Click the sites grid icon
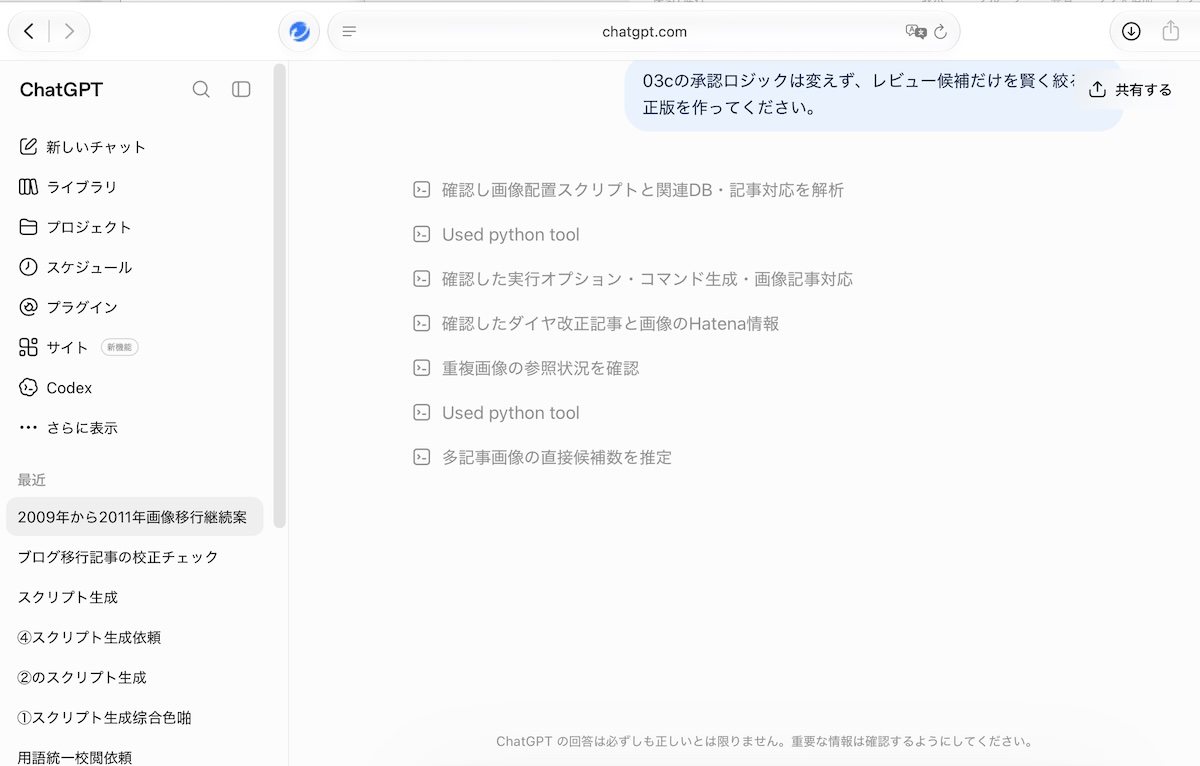 pos(28,347)
